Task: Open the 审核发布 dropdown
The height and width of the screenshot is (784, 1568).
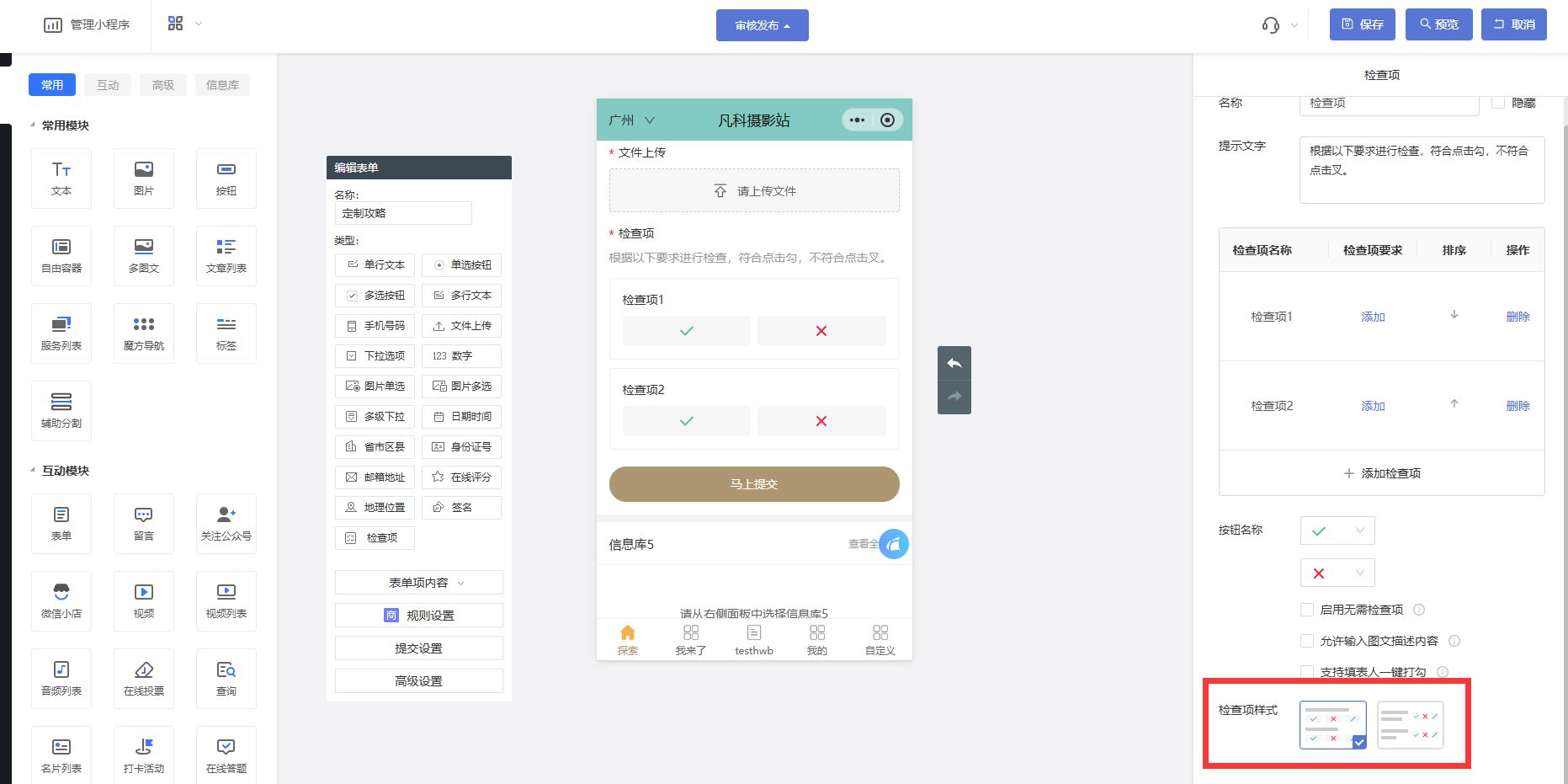Action: 763,25
